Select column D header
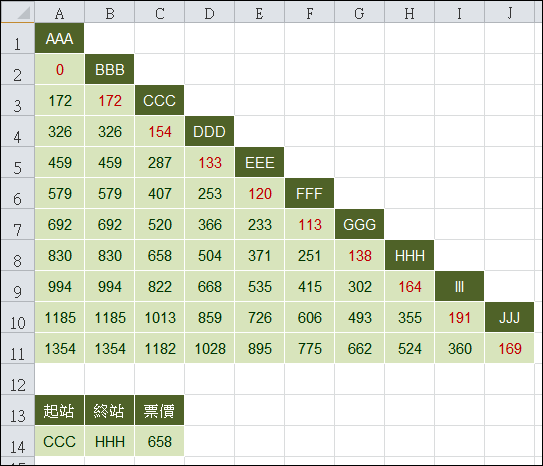The width and height of the screenshot is (543, 466). pos(210,12)
